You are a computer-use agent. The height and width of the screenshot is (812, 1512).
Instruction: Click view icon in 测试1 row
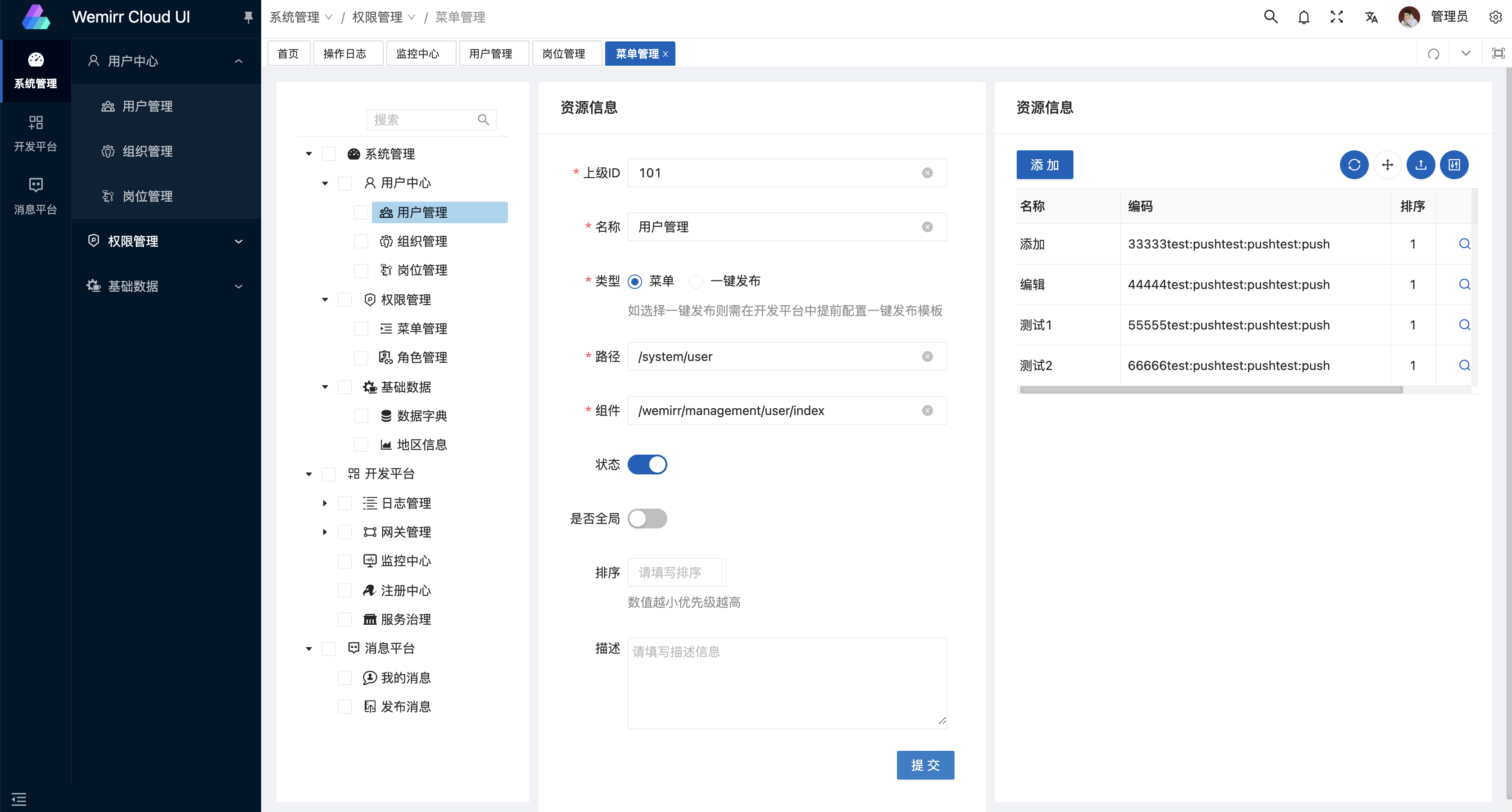pyautogui.click(x=1464, y=325)
